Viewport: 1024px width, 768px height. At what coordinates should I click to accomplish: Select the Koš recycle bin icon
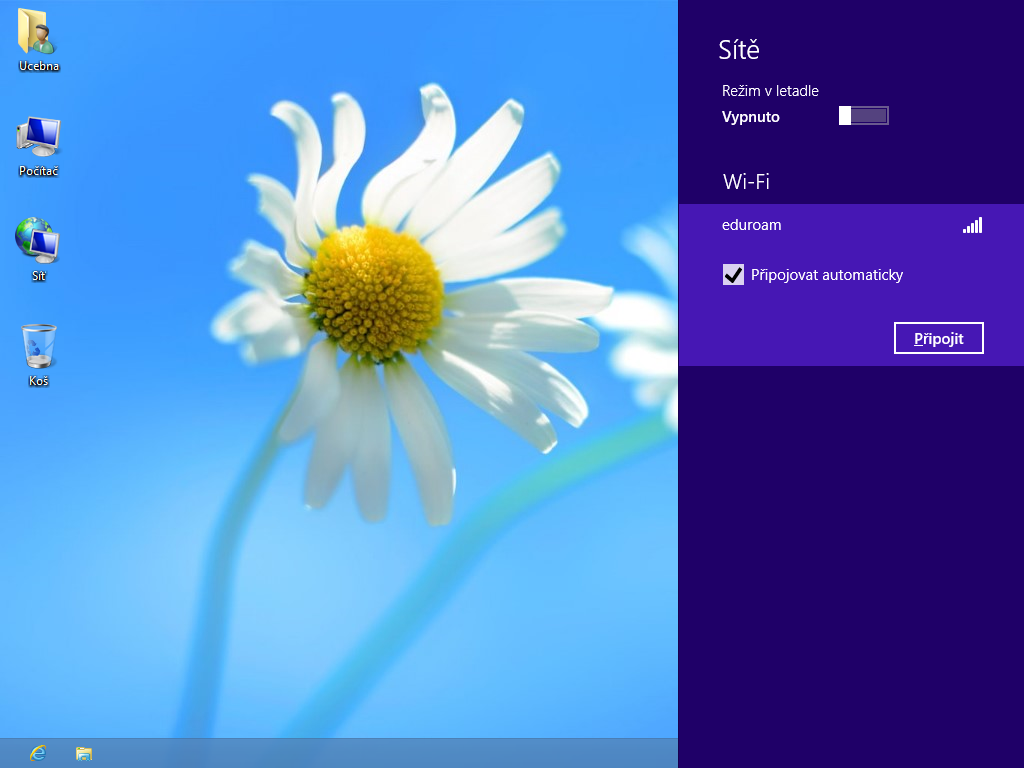pos(39,355)
